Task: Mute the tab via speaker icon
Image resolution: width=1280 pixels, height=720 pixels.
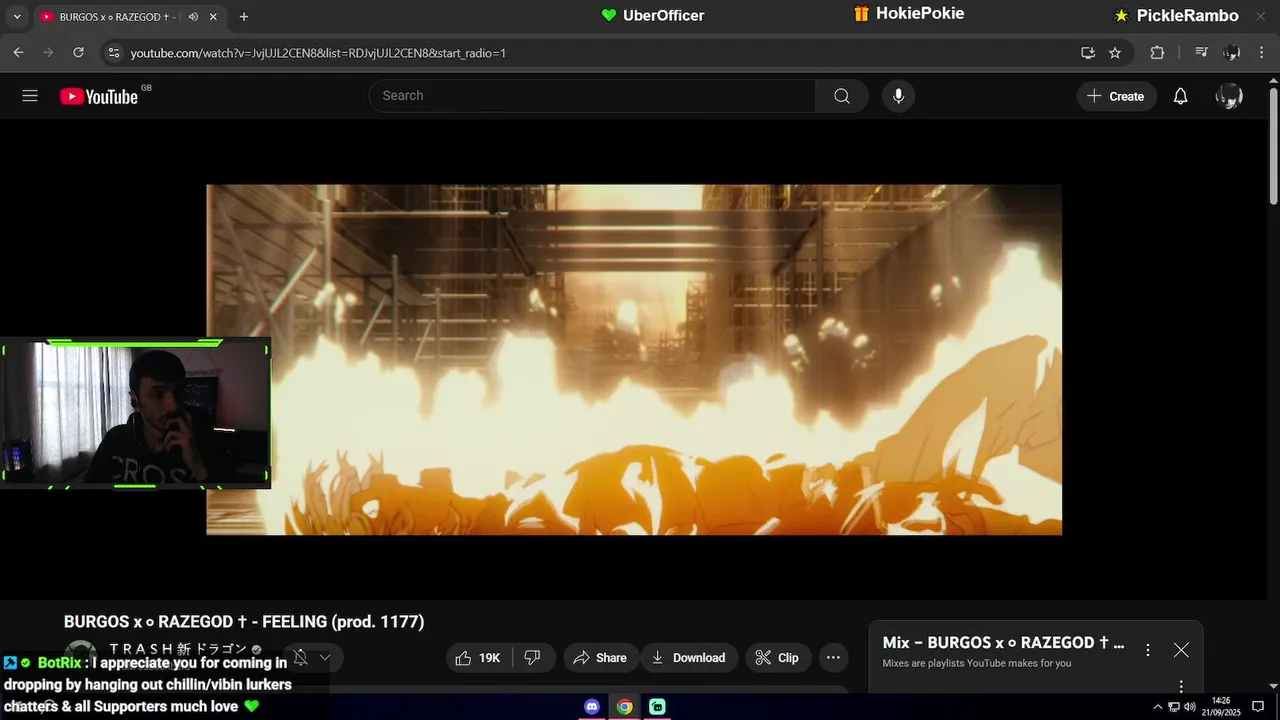Action: [193, 17]
